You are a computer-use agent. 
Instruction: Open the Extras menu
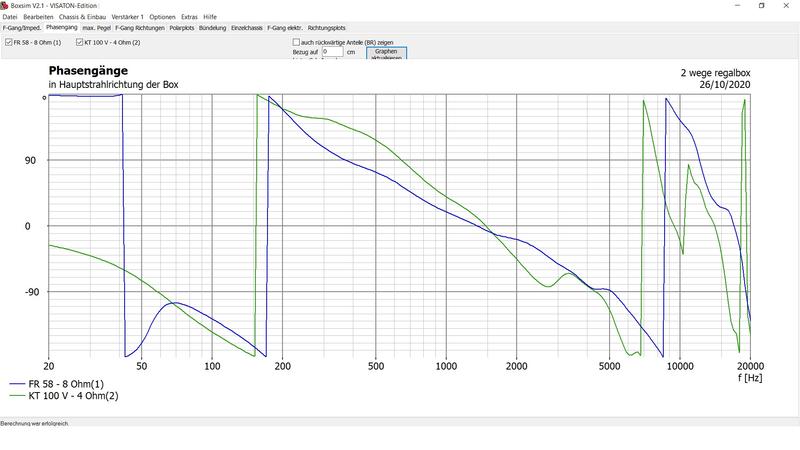click(x=189, y=17)
